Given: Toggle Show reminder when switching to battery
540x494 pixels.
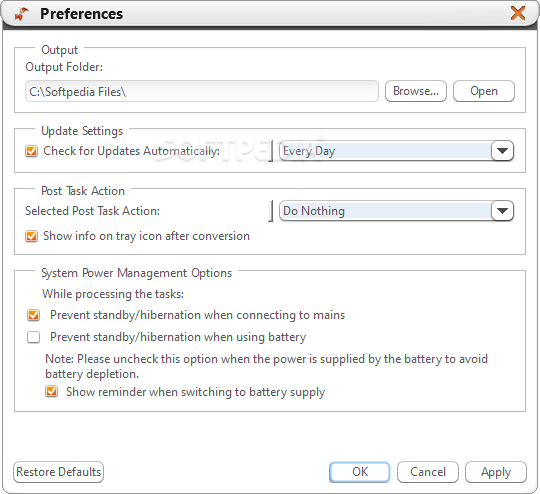Looking at the screenshot, I should (52, 392).
